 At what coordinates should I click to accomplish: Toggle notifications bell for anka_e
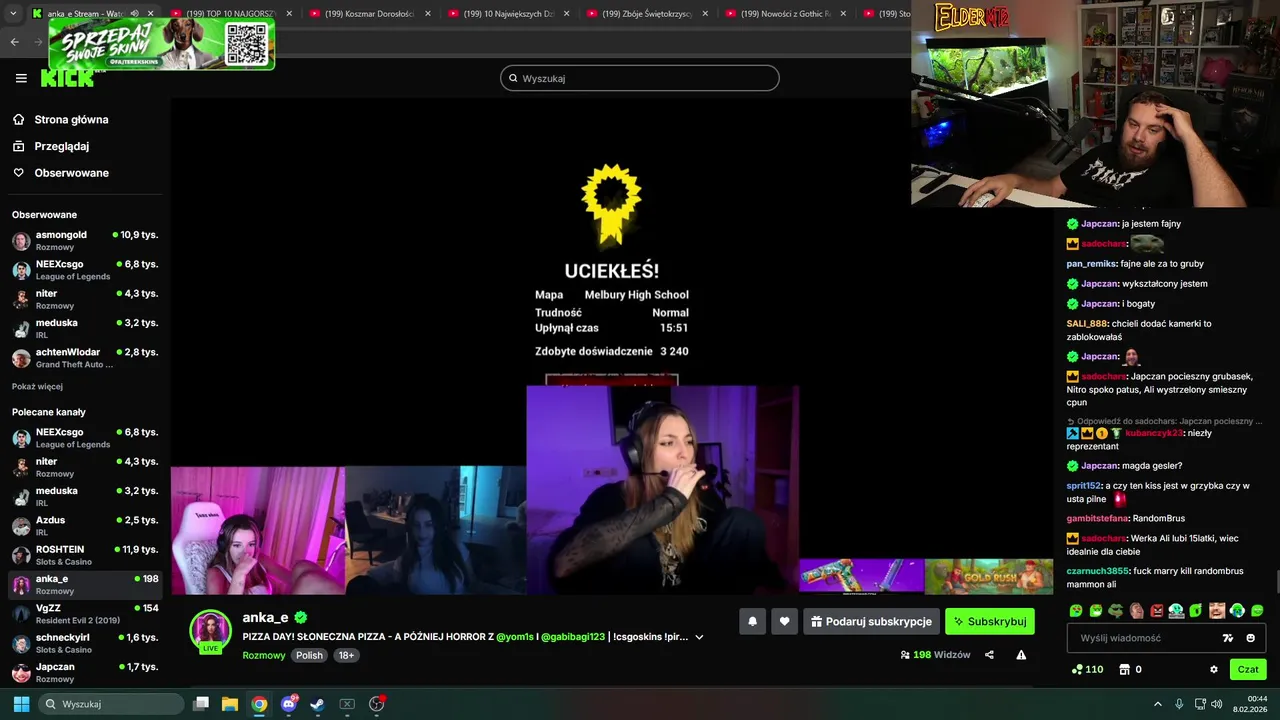point(753,621)
